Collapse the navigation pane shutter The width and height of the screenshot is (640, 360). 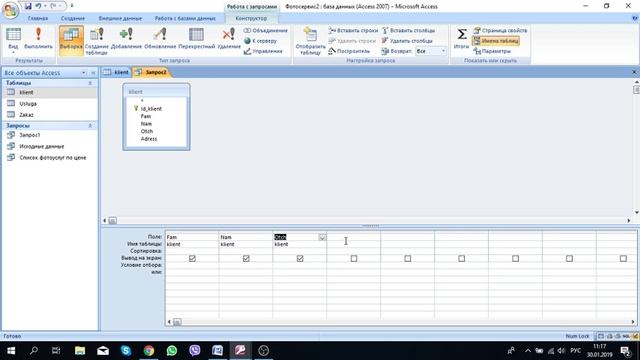[x=93, y=73]
